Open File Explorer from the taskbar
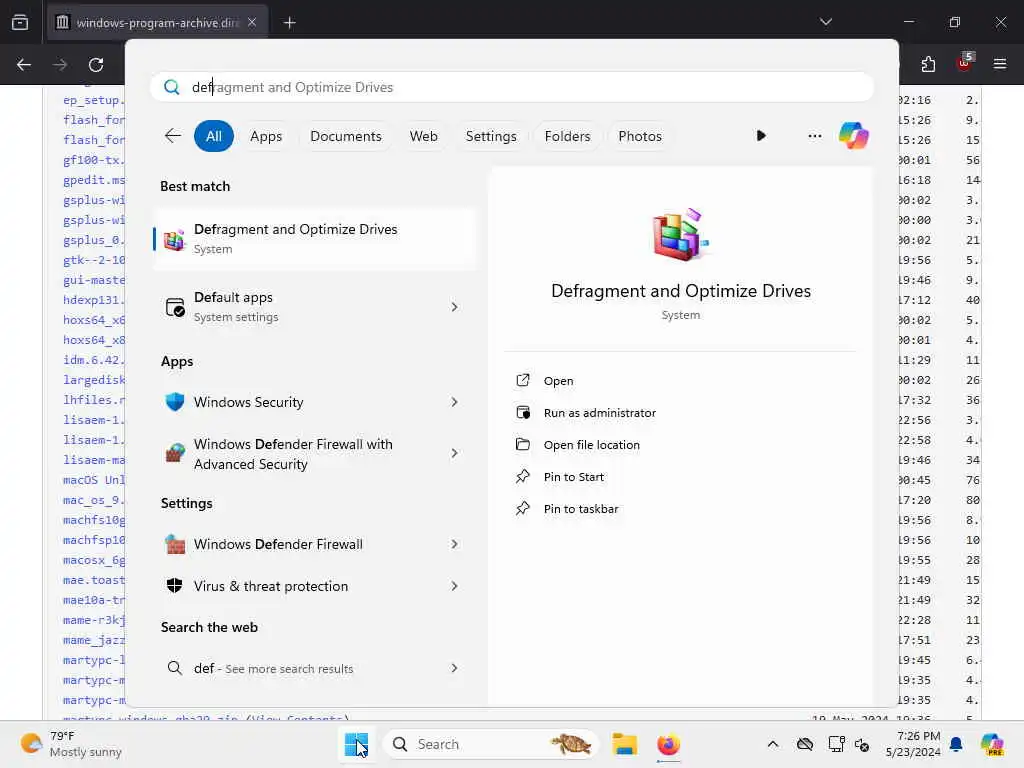The image size is (1024, 768). coord(624,744)
